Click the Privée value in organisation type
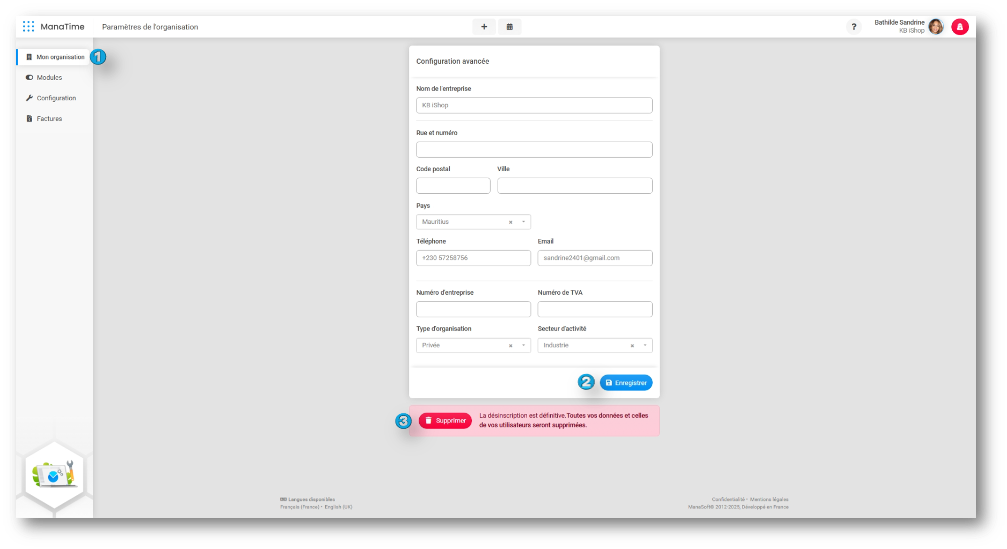 pos(431,345)
